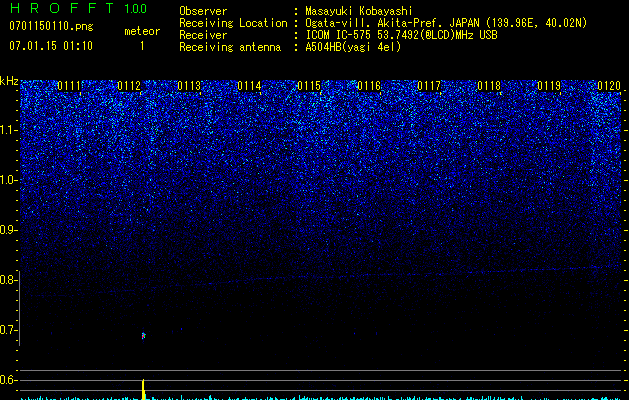
Task: Click the 0.8 kHz axis label
Action: [7, 280]
